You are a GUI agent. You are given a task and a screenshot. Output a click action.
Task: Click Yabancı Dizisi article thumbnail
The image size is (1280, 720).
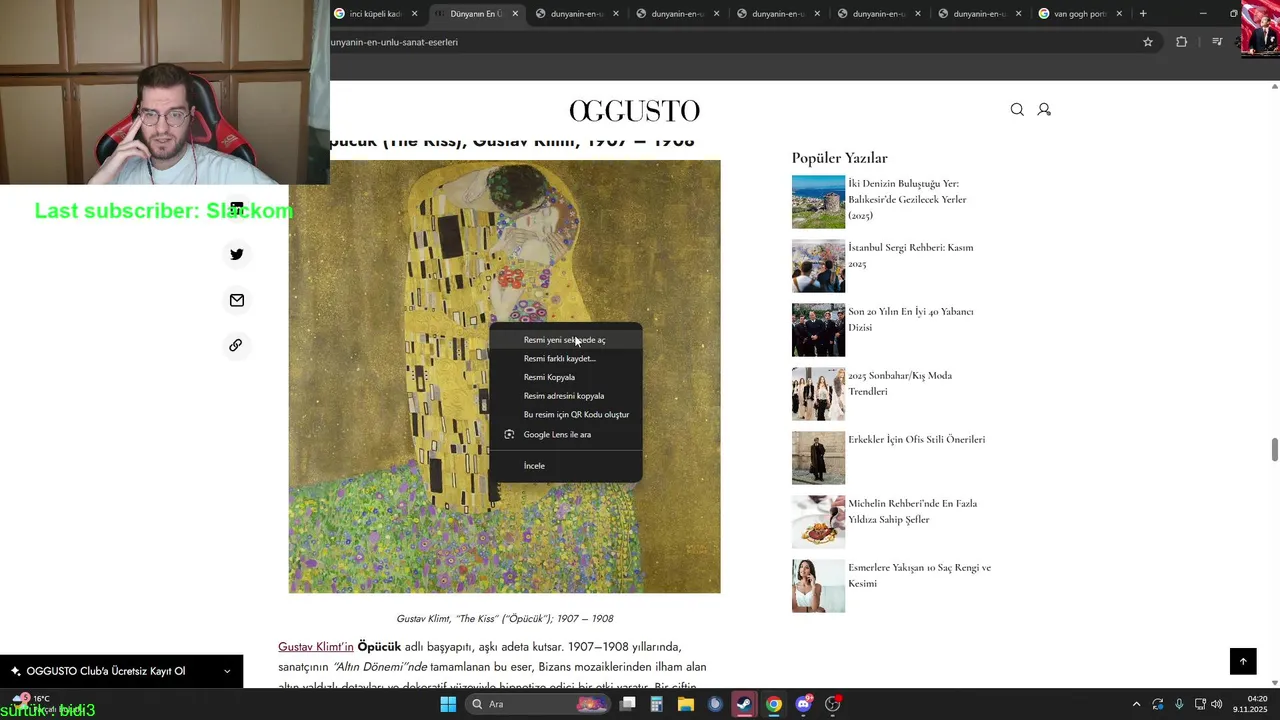tap(818, 330)
